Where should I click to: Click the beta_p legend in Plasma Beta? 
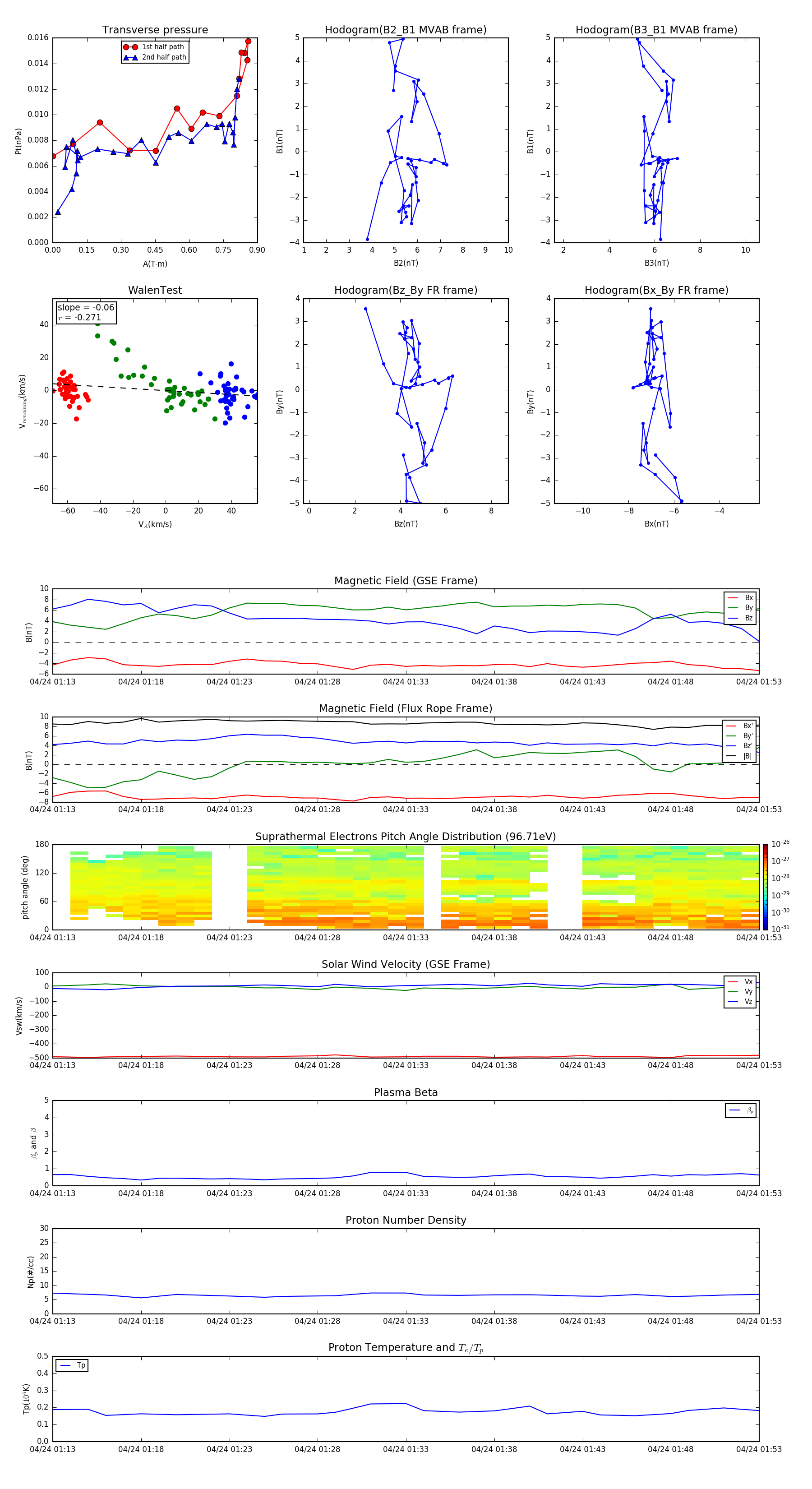pos(741,1110)
